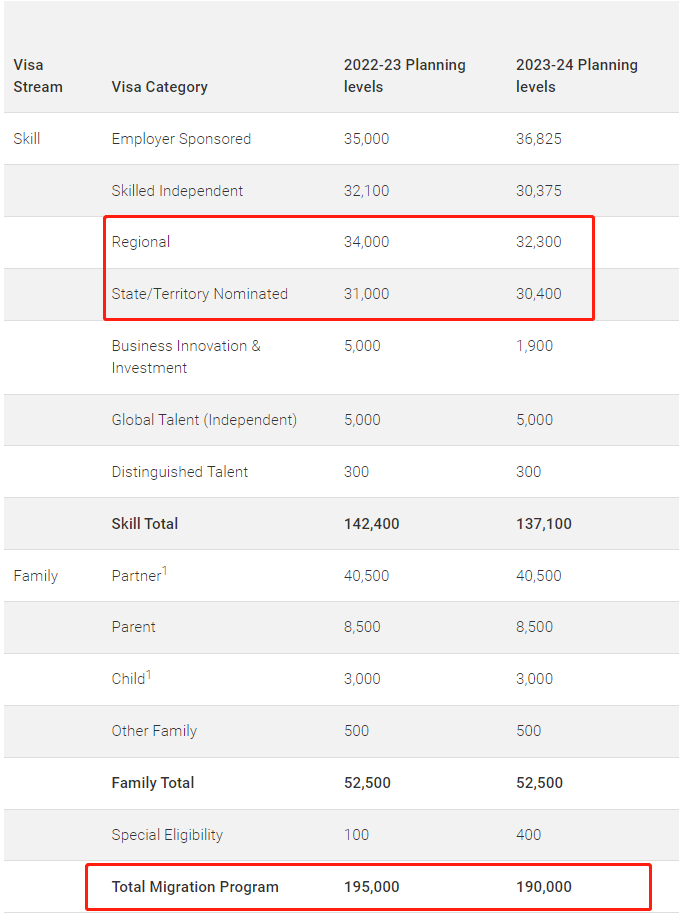Click Business Innovation & Investment label

(x=186, y=356)
